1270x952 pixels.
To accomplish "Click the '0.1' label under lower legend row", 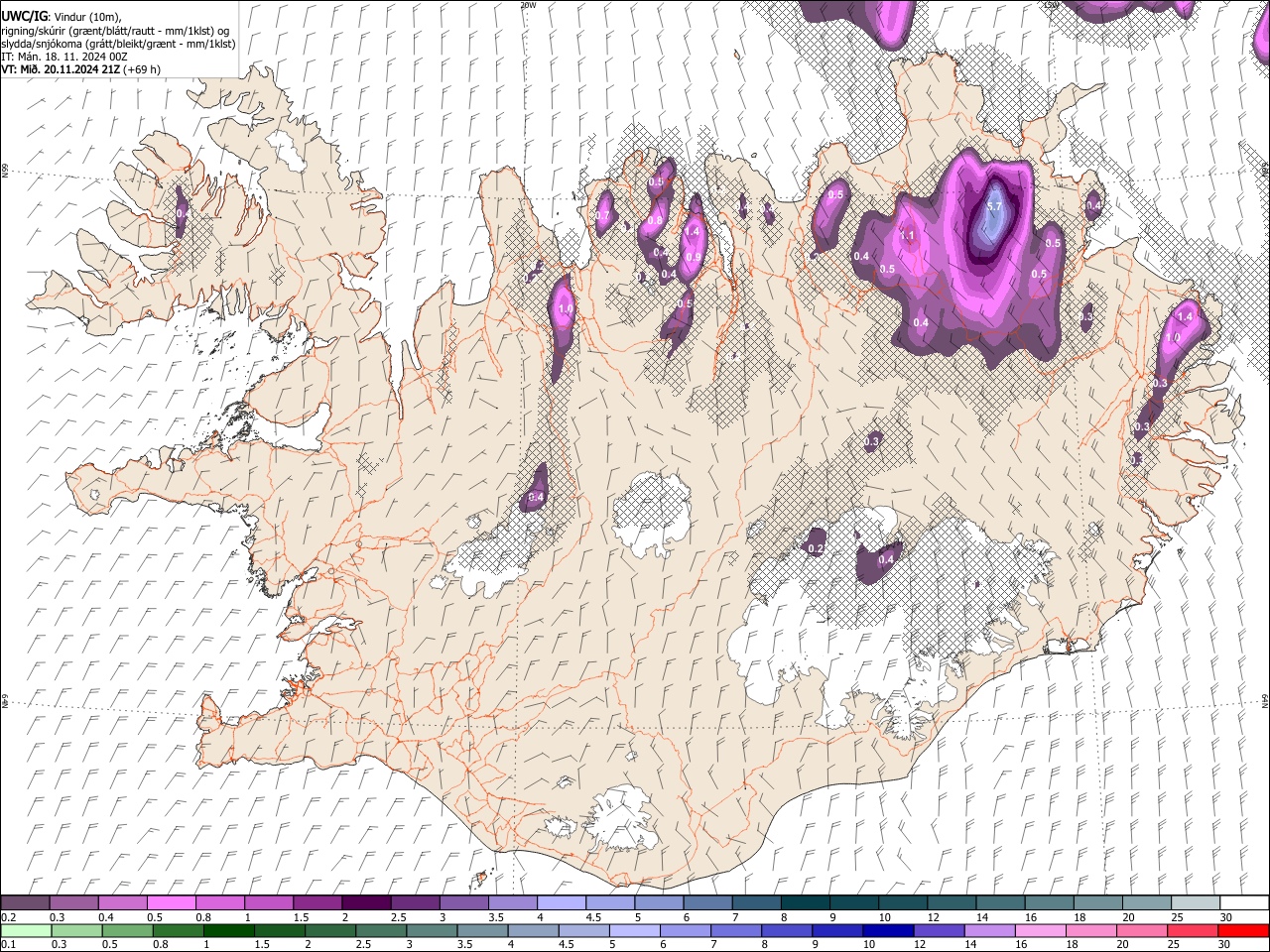I will 7,945.
